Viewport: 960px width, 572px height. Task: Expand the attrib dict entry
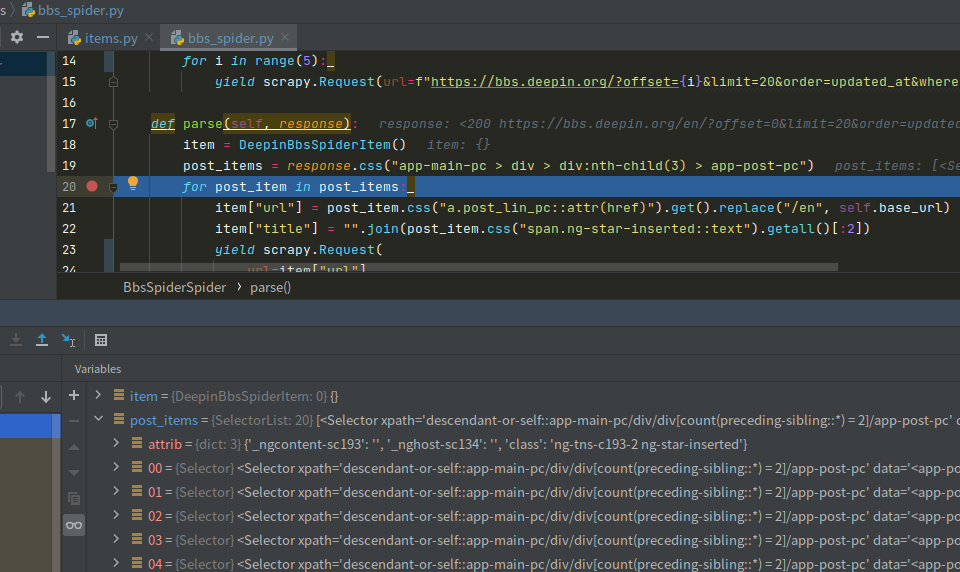tap(116, 443)
